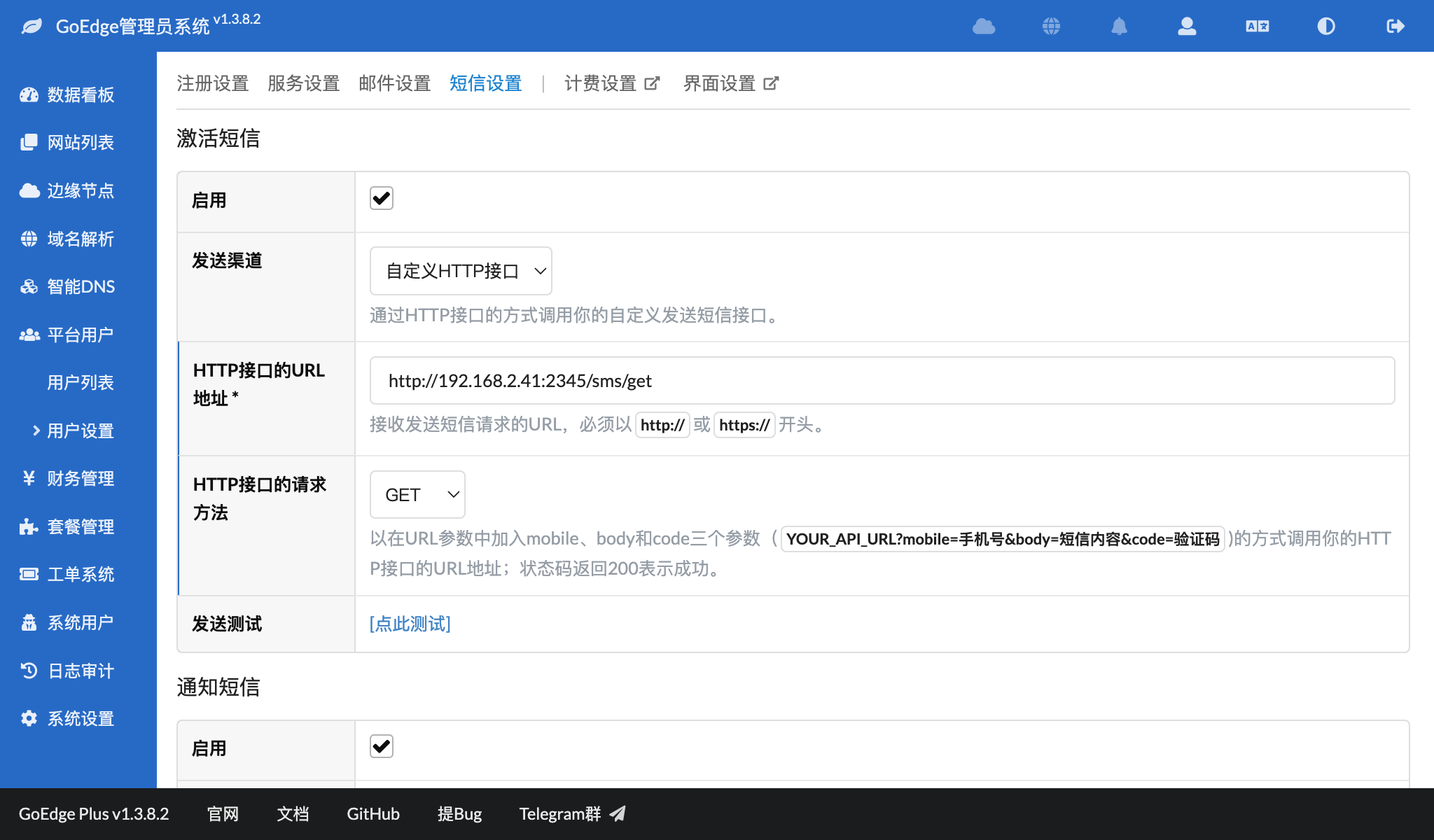Click the GoEdge leaf logo icon

(x=32, y=27)
